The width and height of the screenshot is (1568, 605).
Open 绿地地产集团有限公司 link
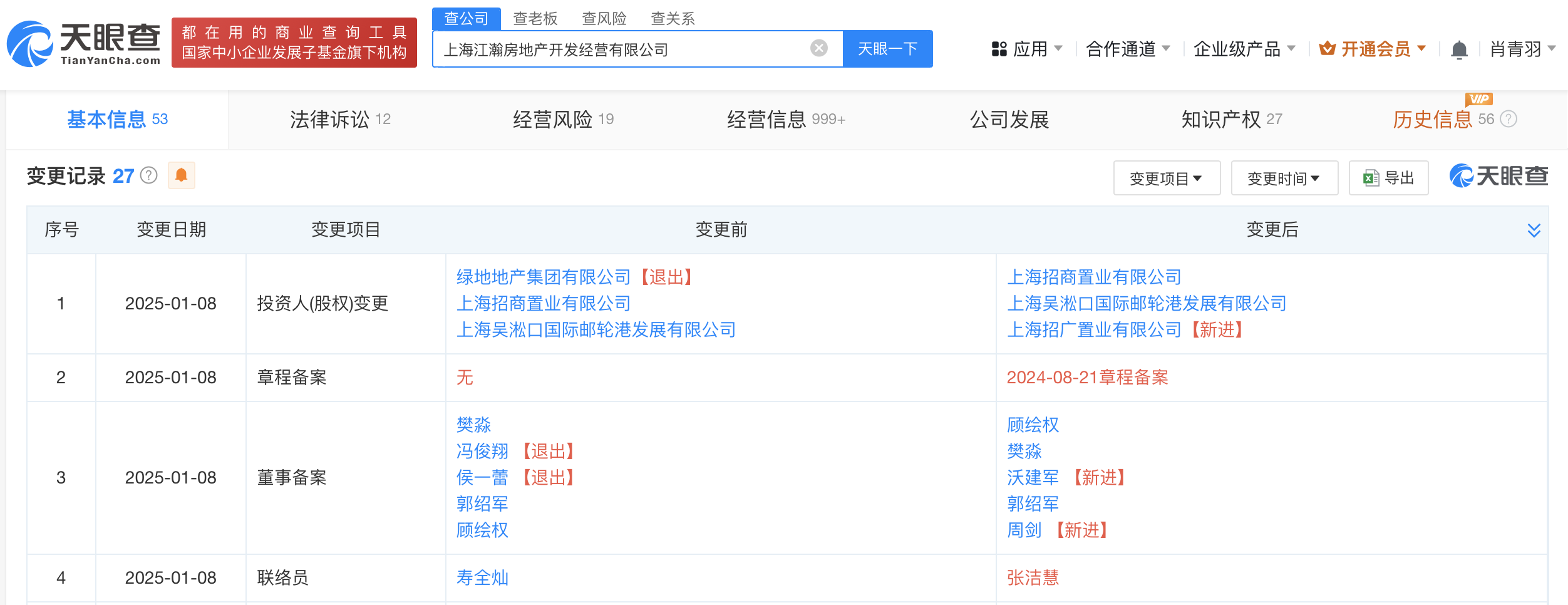point(544,277)
